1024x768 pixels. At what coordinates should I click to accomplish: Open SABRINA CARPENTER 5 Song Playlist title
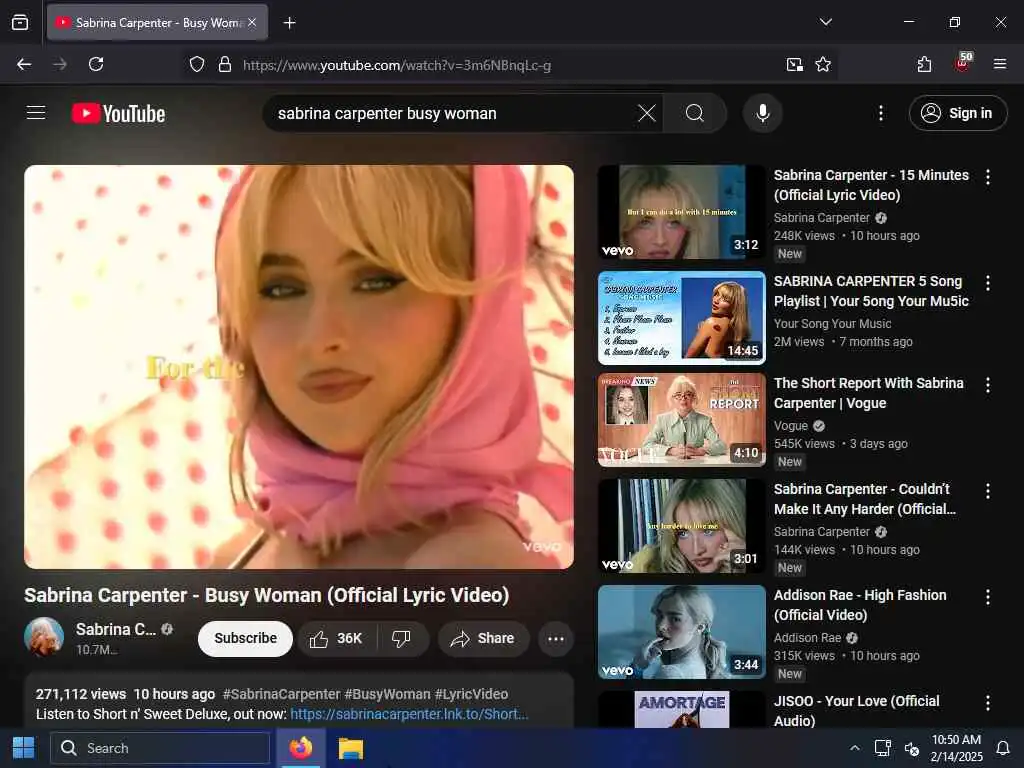point(871,291)
